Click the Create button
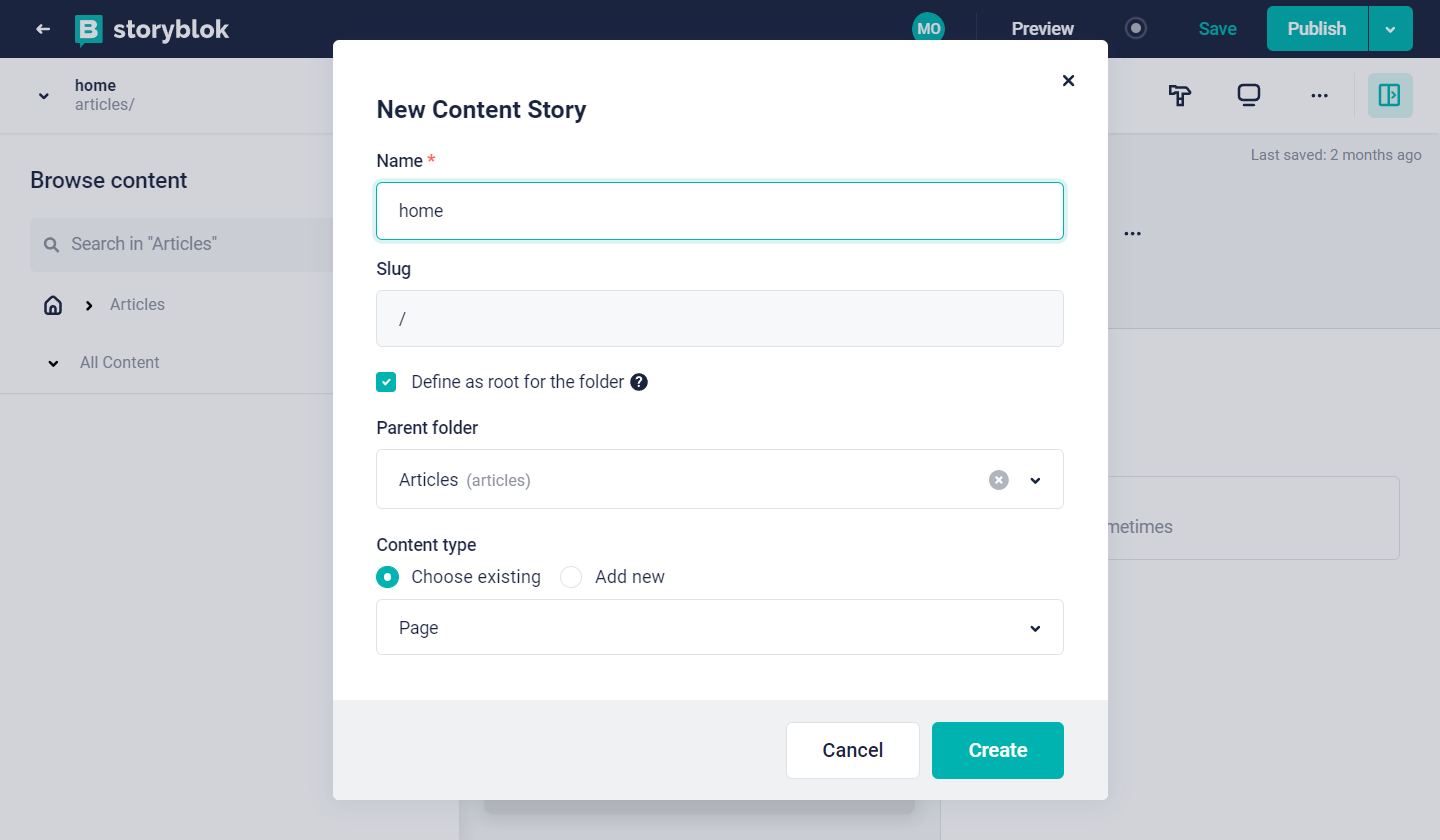This screenshot has height=840, width=1440. 997,750
